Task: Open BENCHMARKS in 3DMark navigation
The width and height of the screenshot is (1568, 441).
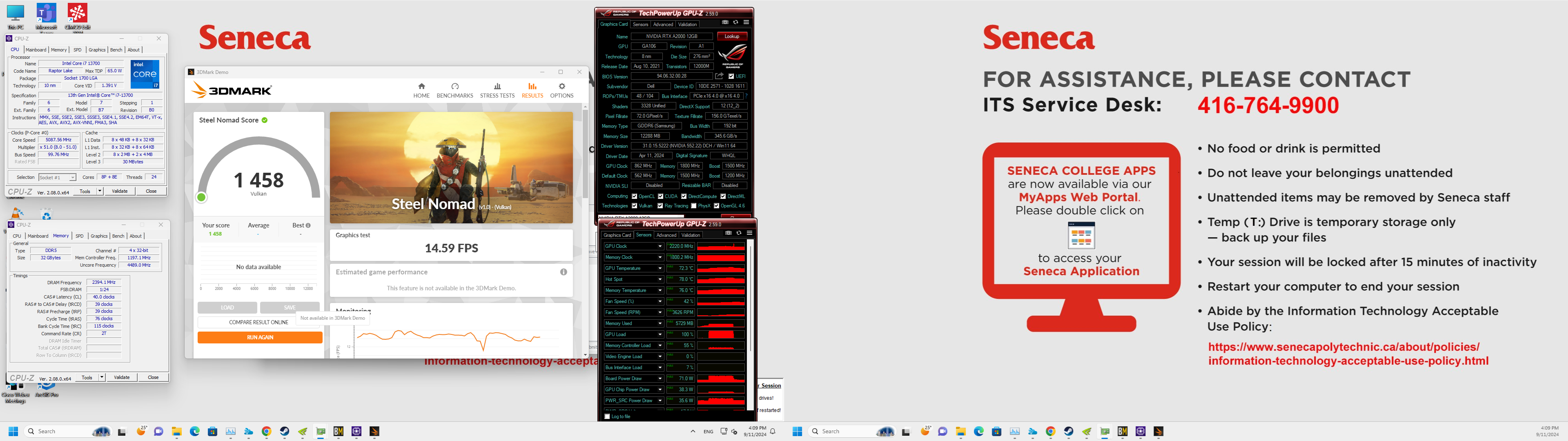Action: coord(455,90)
